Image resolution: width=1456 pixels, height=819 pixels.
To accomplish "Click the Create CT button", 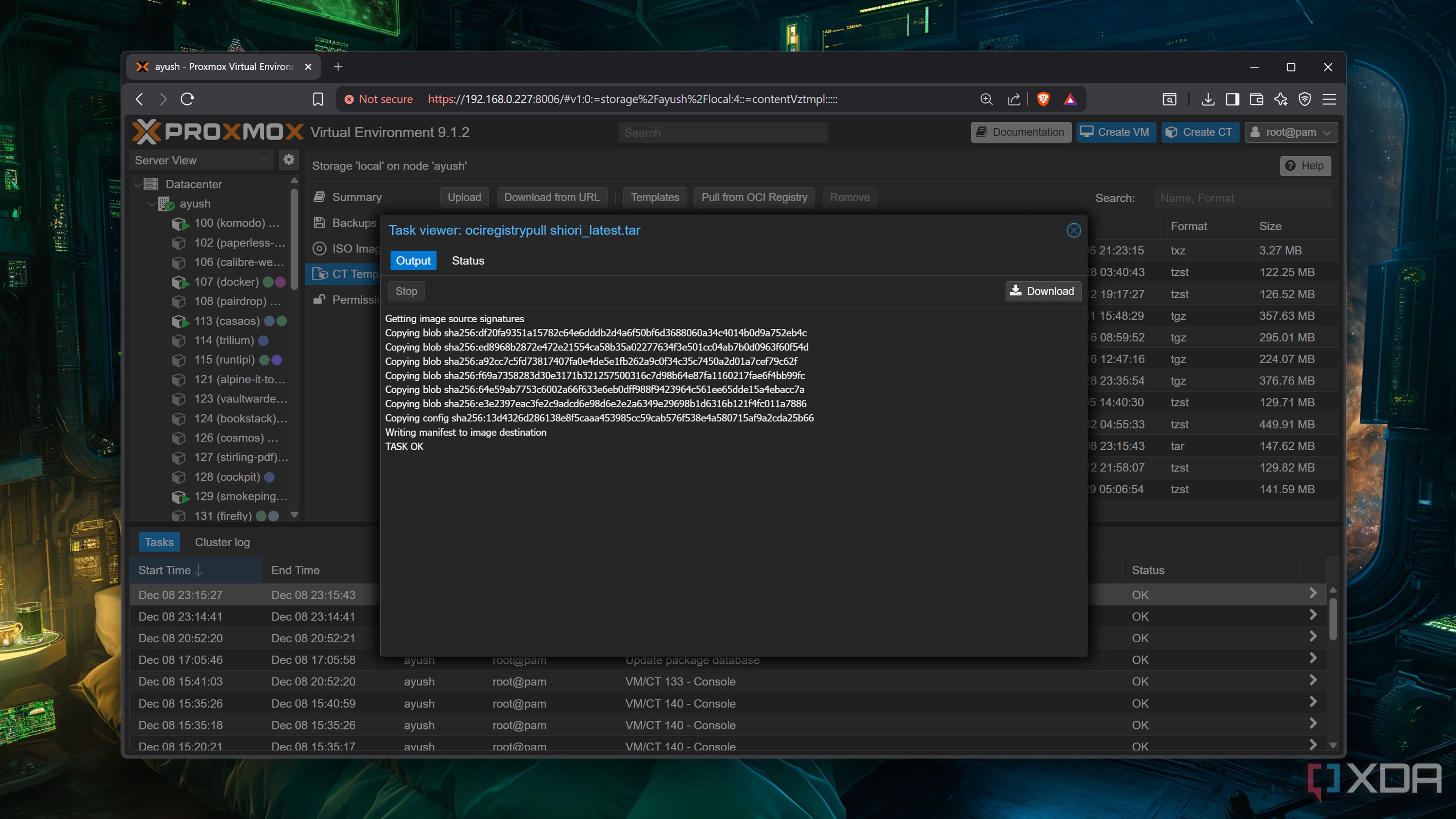I will tap(1200, 132).
